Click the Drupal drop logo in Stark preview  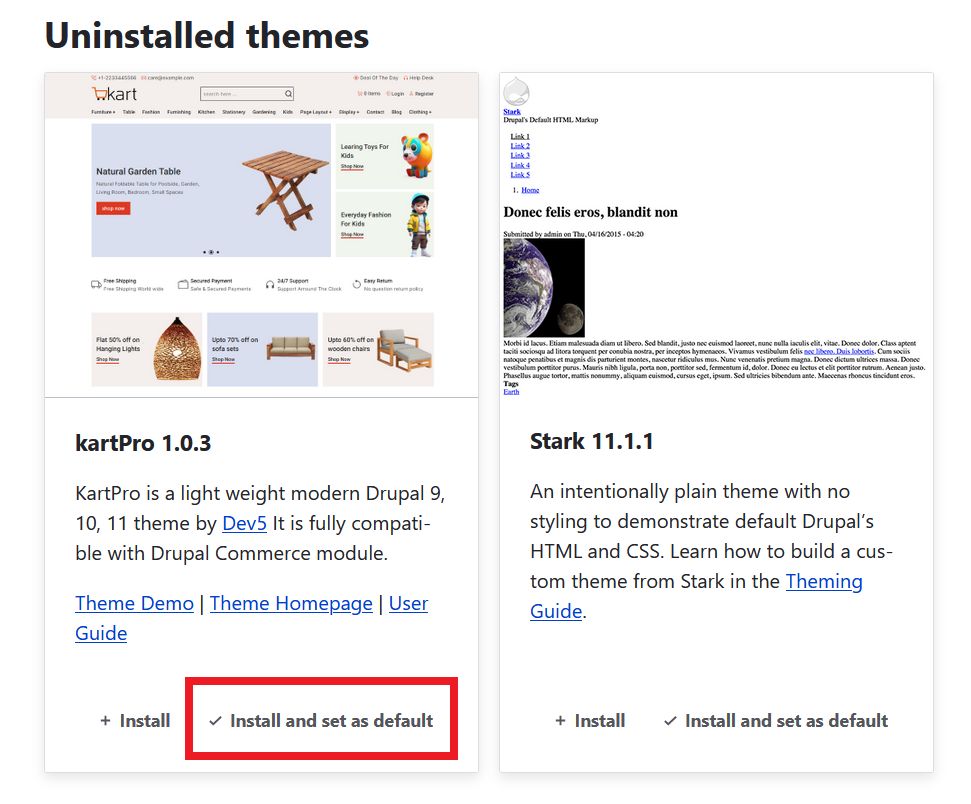516,92
